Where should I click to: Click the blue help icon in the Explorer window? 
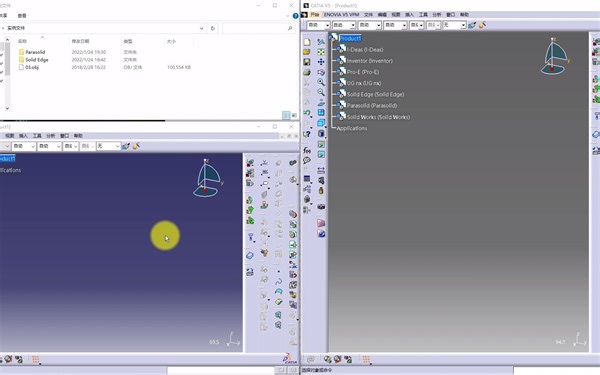[x=295, y=16]
